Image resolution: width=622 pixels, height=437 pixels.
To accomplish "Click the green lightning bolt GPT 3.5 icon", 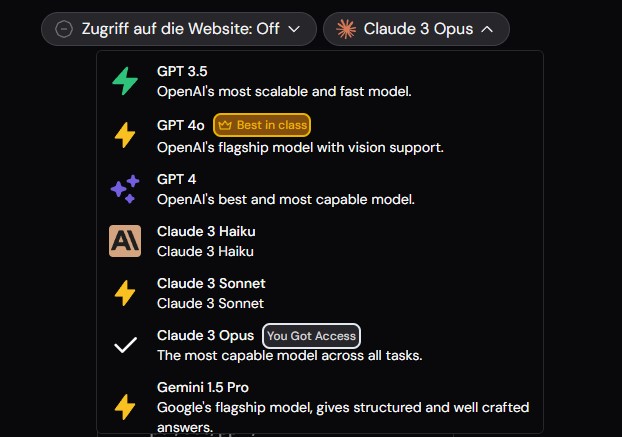I will [125, 81].
